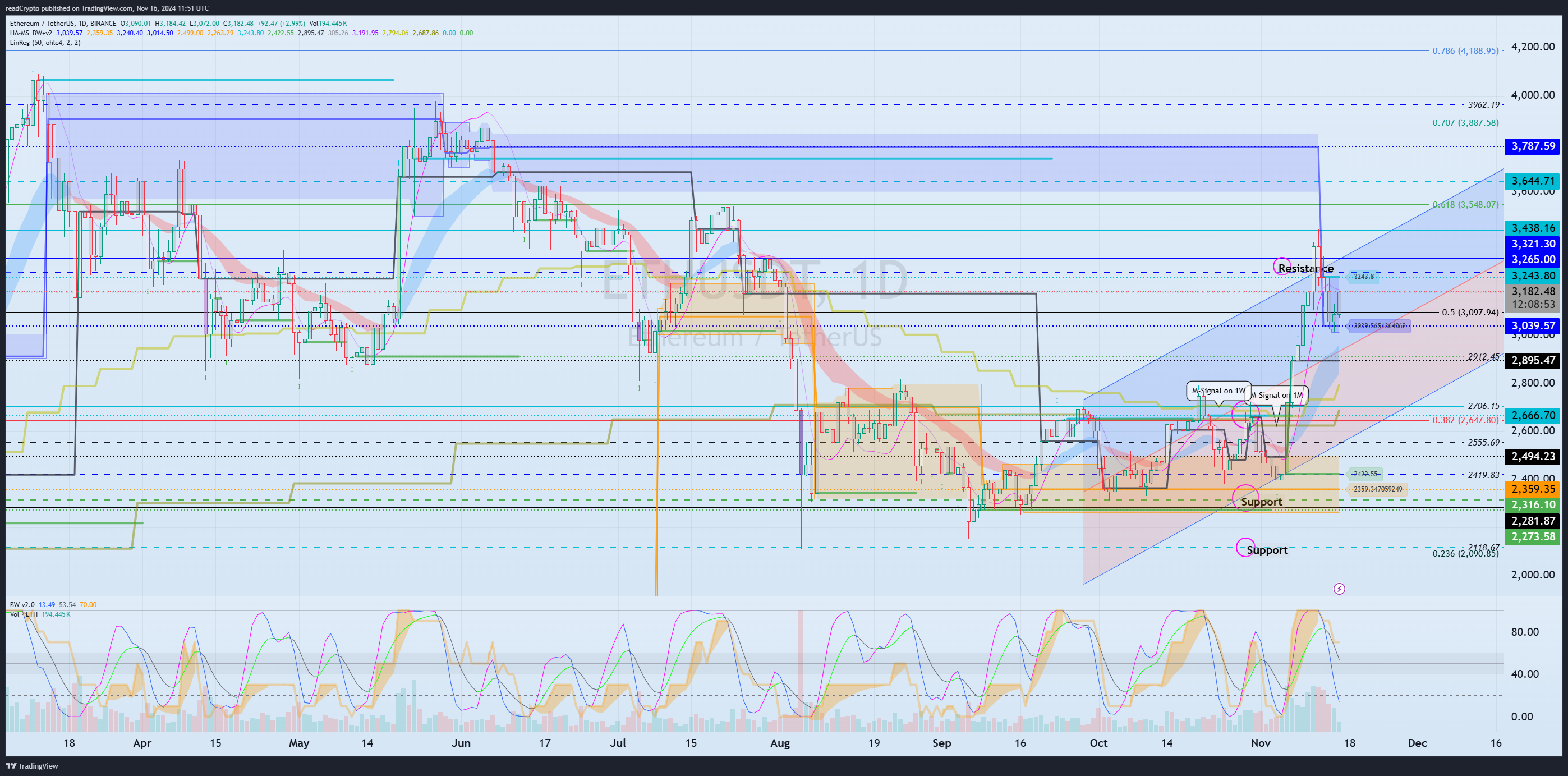Click the 3,787.59 blue price label
Viewport: 1568px width, 776px height.
(x=1533, y=146)
